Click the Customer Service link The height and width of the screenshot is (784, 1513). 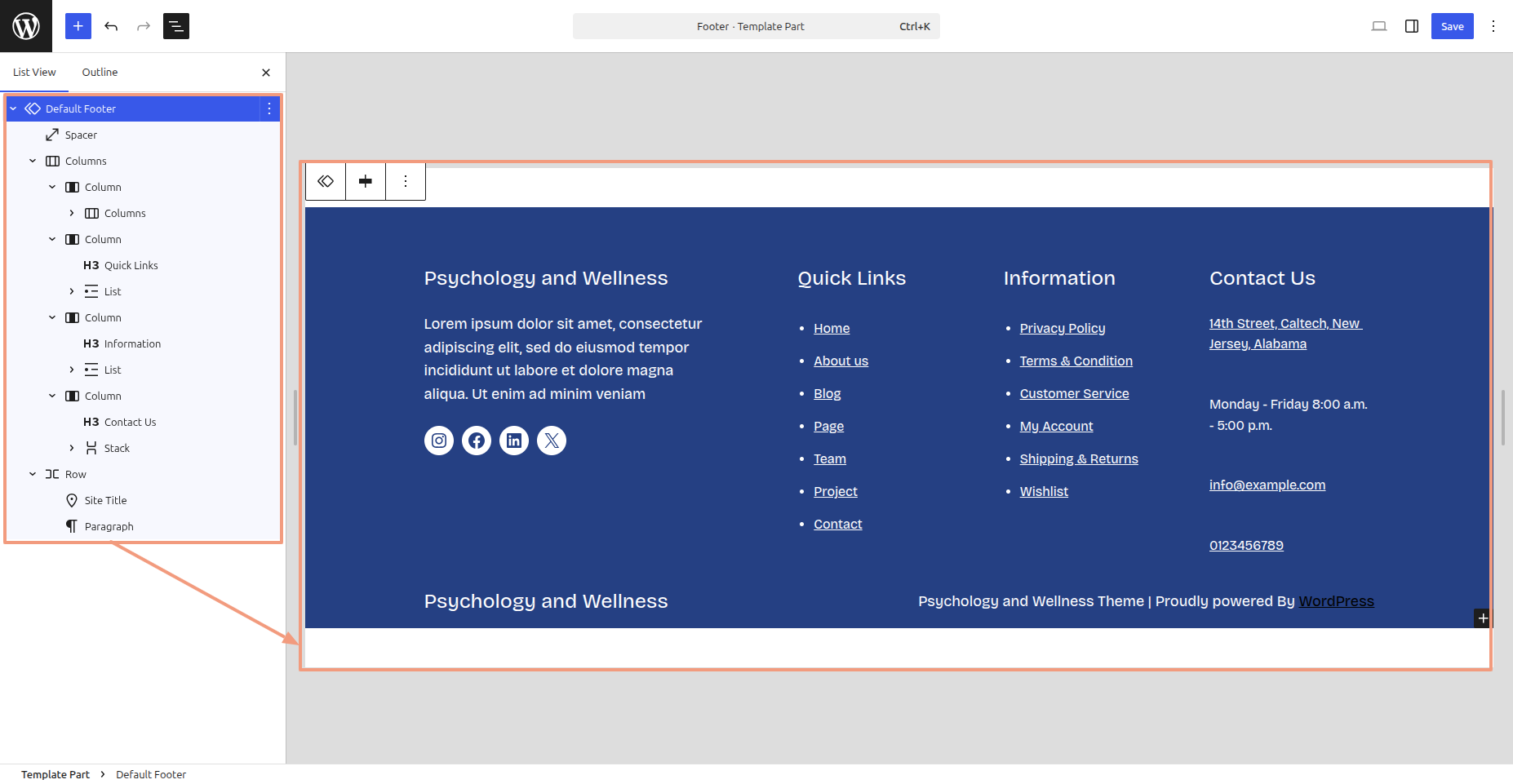[1074, 393]
